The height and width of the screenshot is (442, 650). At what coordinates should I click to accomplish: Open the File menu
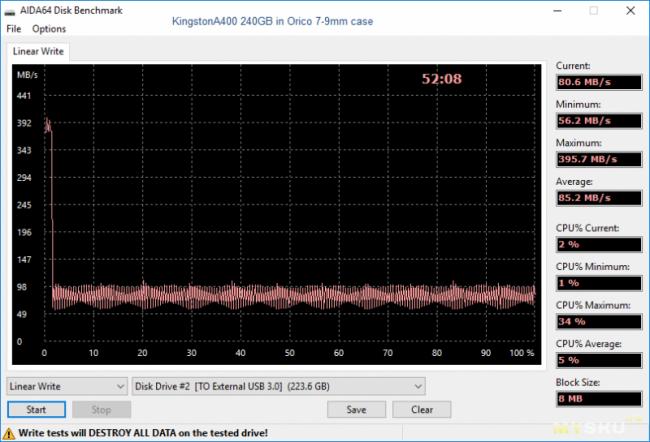(14, 29)
